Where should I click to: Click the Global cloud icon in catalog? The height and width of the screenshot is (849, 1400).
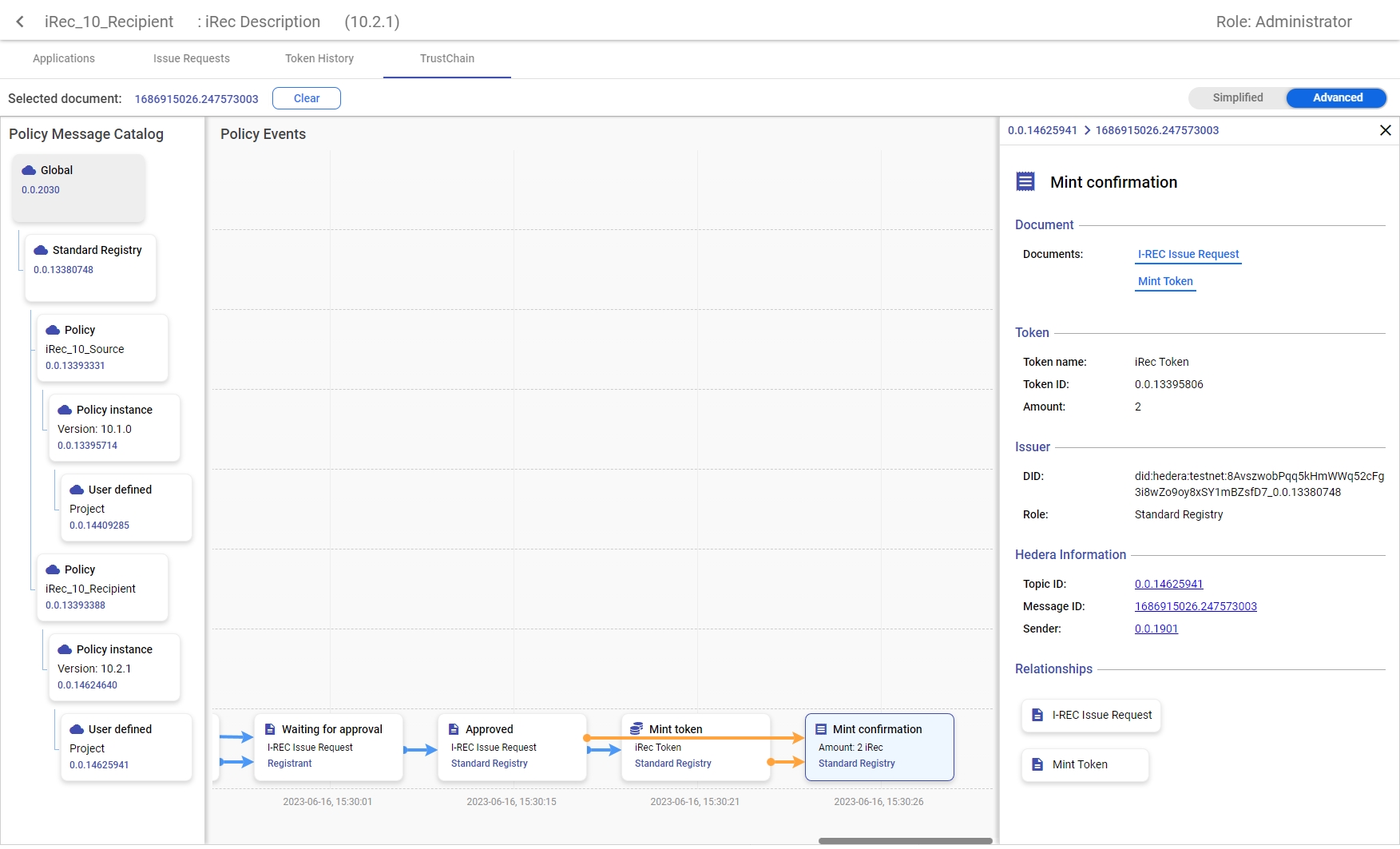point(29,170)
